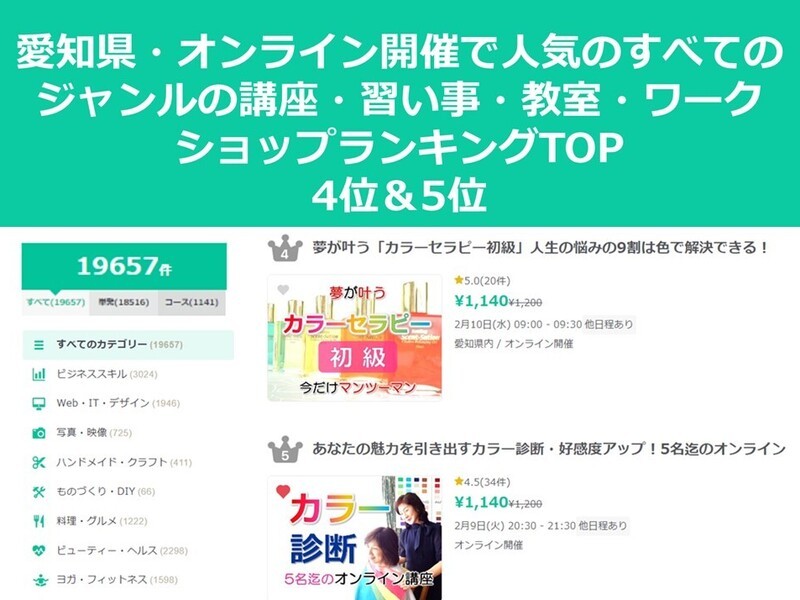This screenshot has height=600, width=800.
Task: Toggle favorite heart on カラーセラピー thumbnail
Action: 283,290
